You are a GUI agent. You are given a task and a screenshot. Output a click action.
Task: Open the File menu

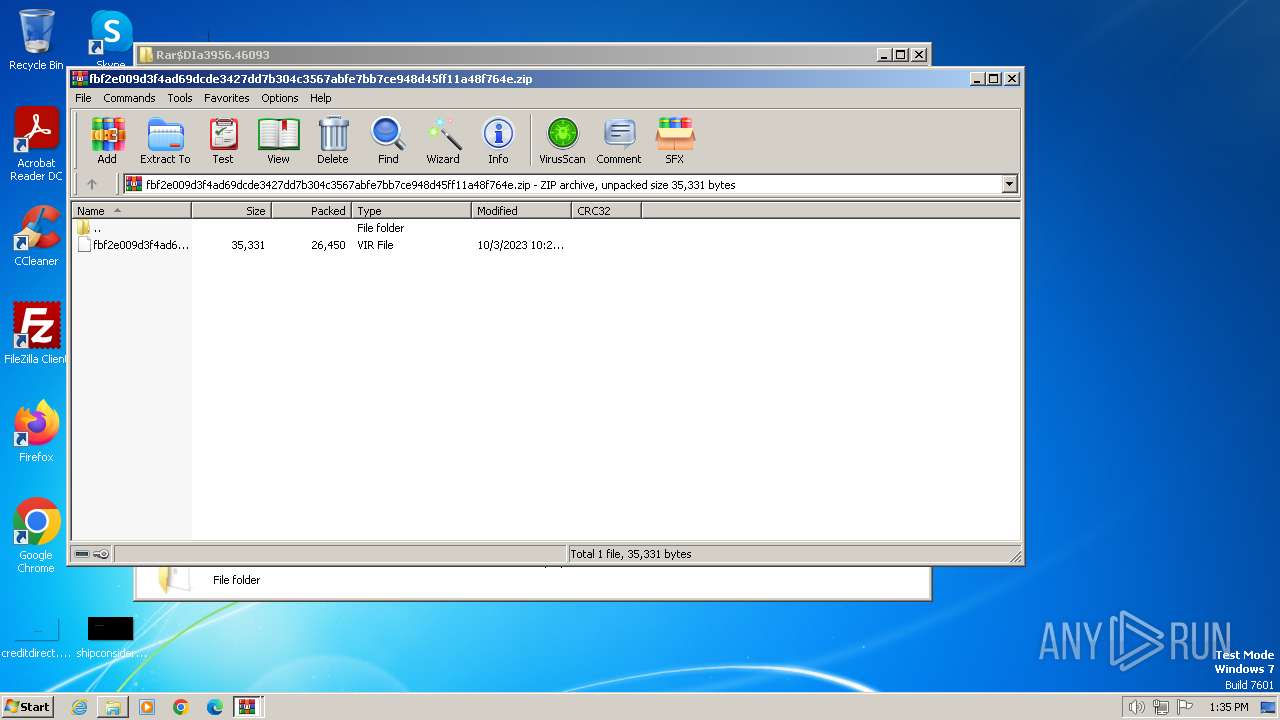(x=83, y=98)
